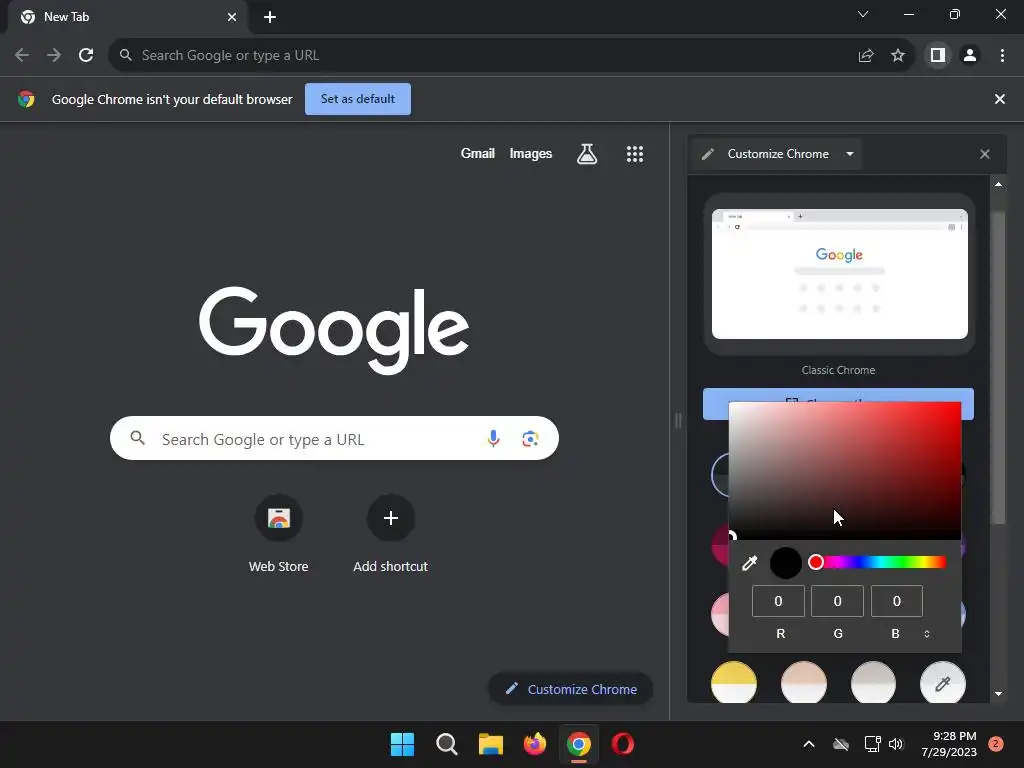This screenshot has width=1024, height=768.
Task: Open the Search Labs flask icon
Action: (x=587, y=154)
